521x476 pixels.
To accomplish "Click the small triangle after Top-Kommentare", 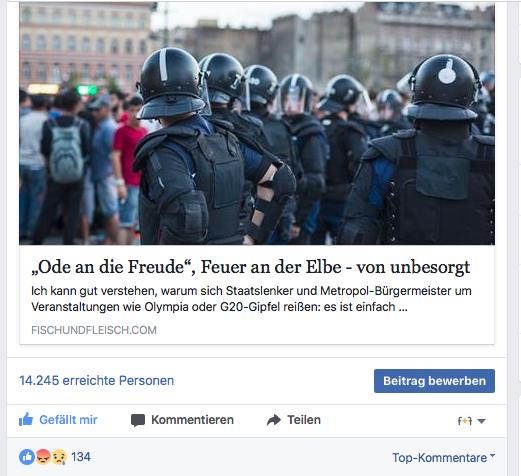I will point(493,455).
